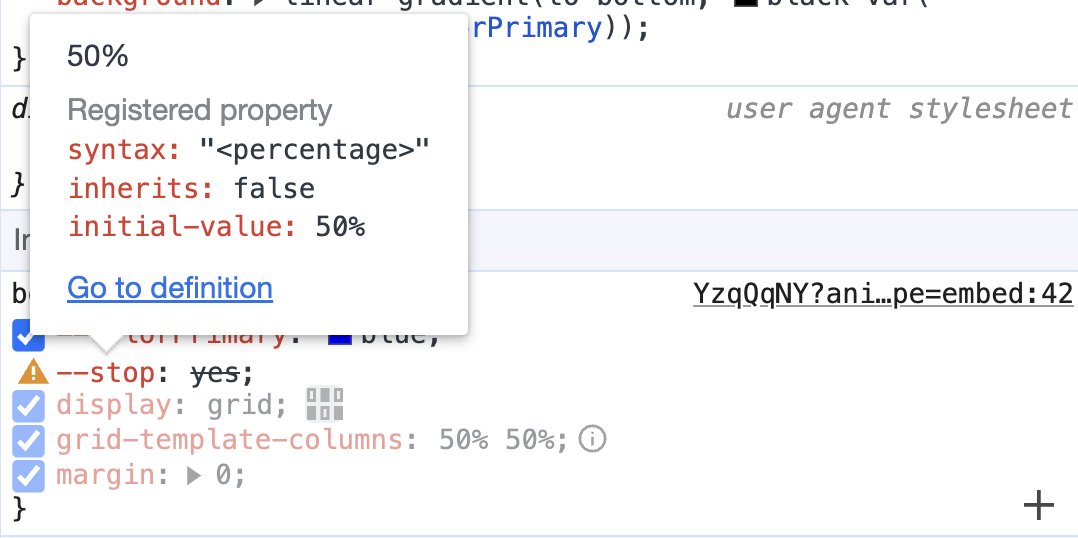Select the grid-template-columns property name
The height and width of the screenshot is (538, 1078).
click(230, 440)
